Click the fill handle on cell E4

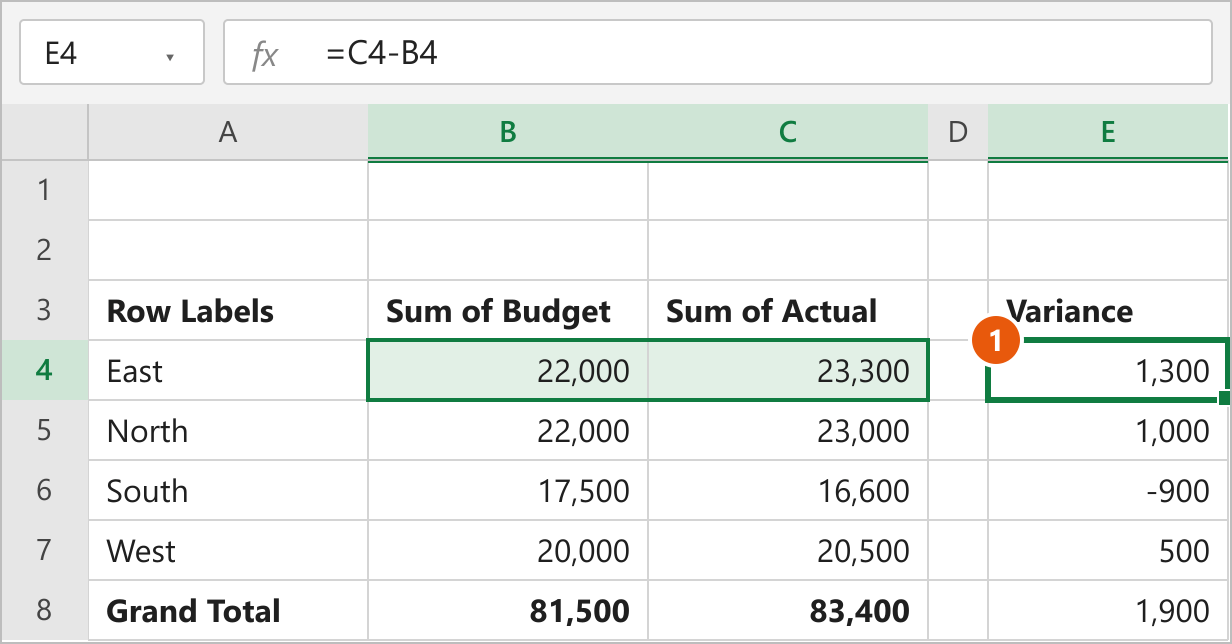1225,399
